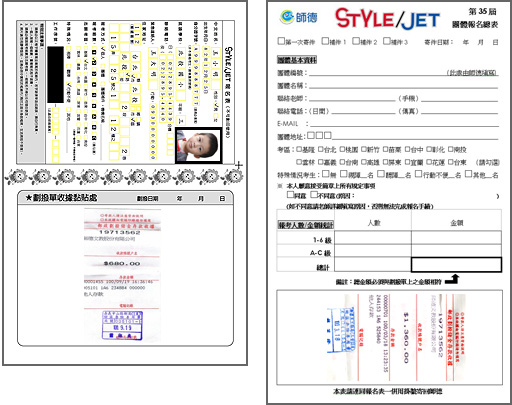The height and width of the screenshot is (405, 512).
Task: Click the 團體報名總表 title text
Action: (475, 24)
